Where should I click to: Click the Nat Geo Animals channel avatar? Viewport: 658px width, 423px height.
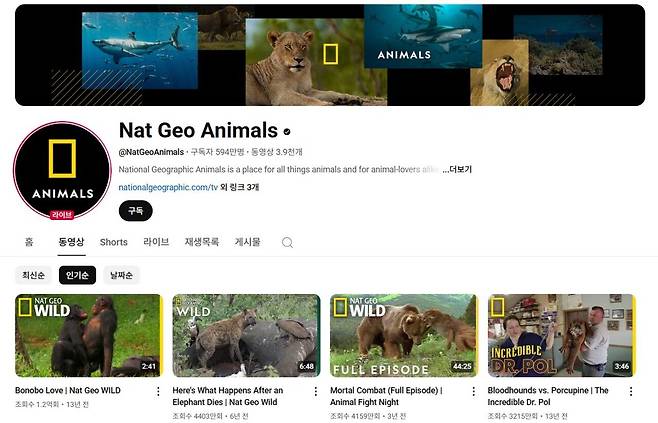pos(61,172)
